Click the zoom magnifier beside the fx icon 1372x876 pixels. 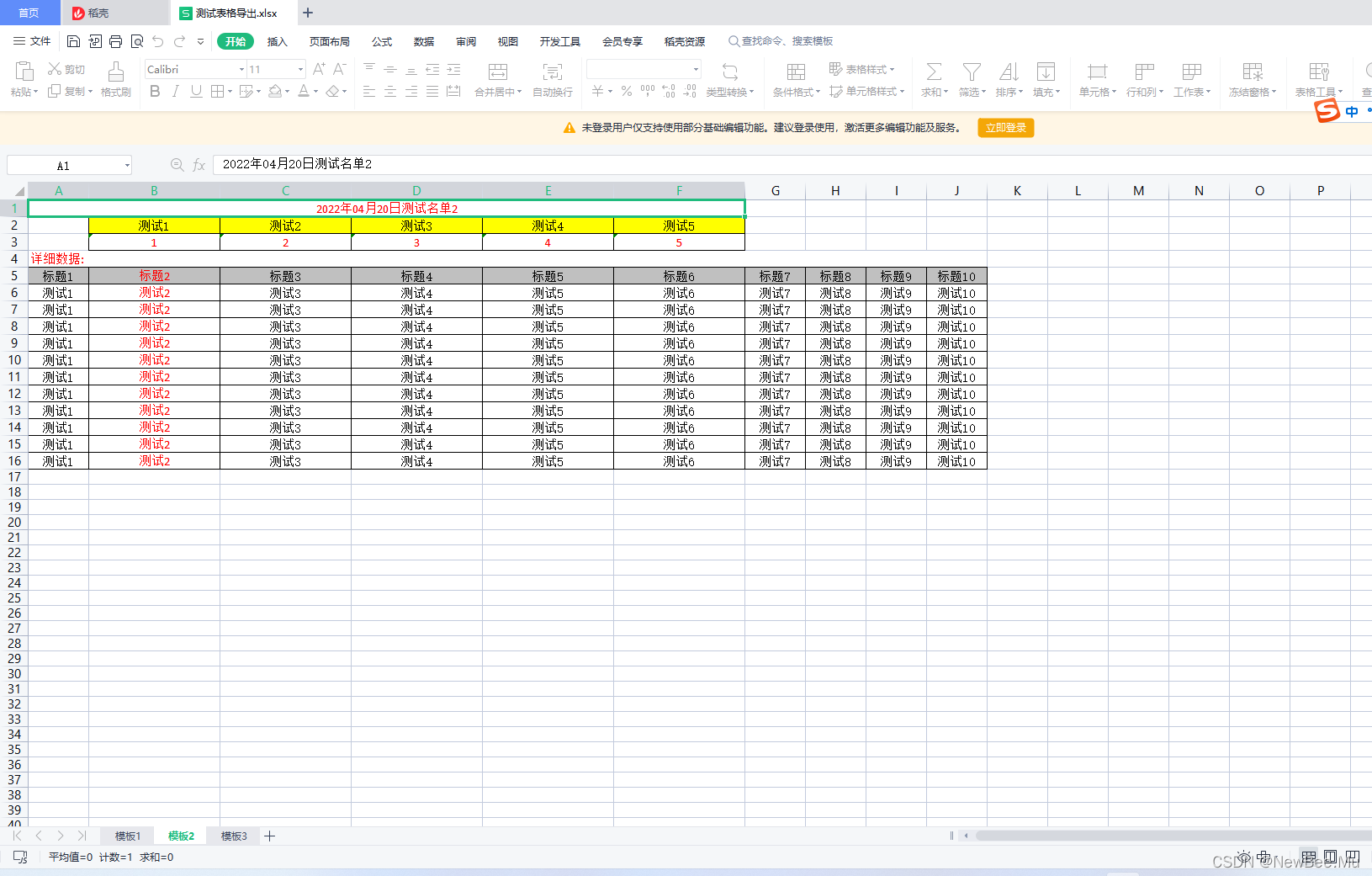coord(177,165)
